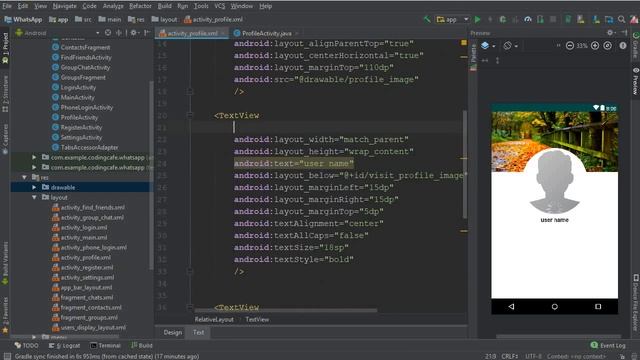The image size is (640, 360).
Task: Open the Build tool window button
Action: pyautogui.click(x=142, y=345)
